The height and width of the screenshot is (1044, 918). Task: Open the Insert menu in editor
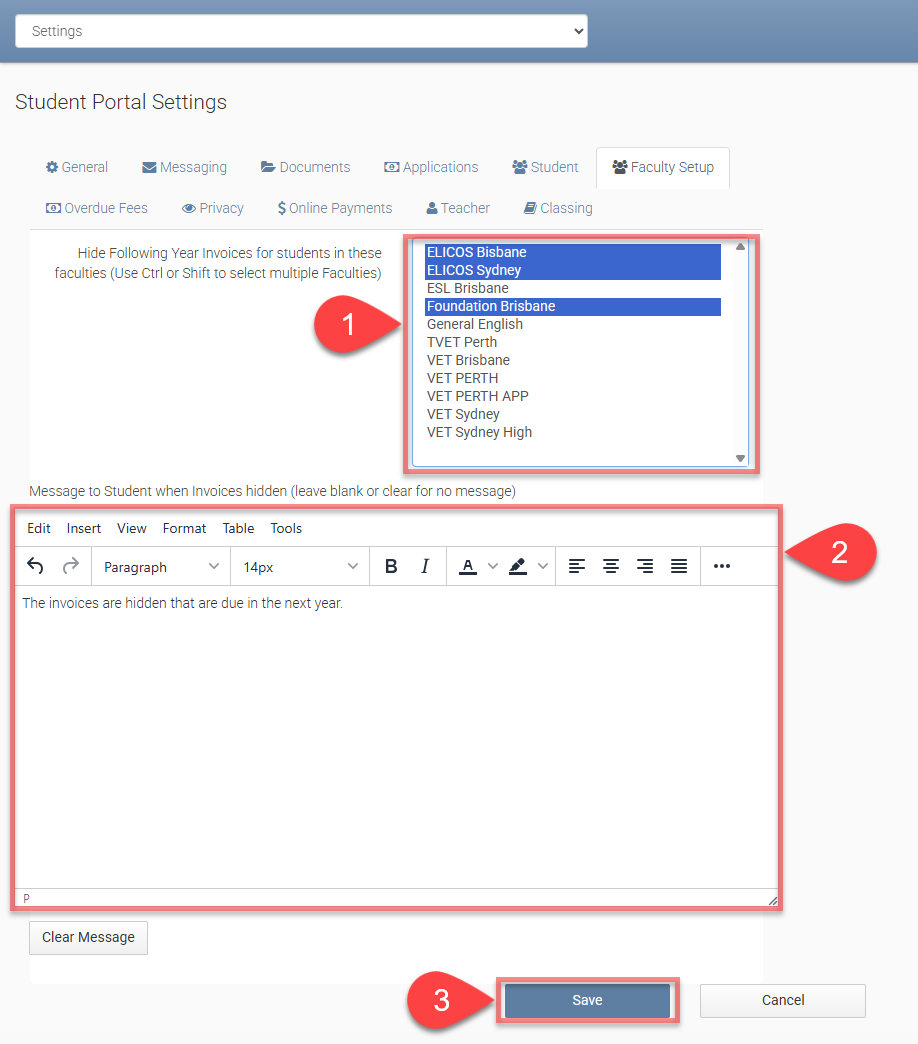[84, 528]
